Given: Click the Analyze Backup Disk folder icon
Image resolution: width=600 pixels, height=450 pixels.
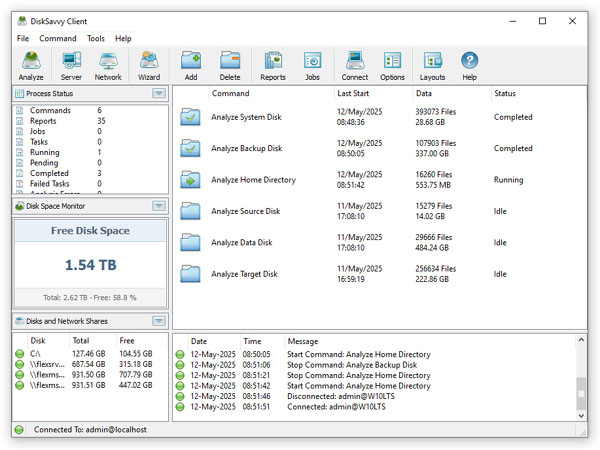Looking at the screenshot, I should click(x=190, y=148).
